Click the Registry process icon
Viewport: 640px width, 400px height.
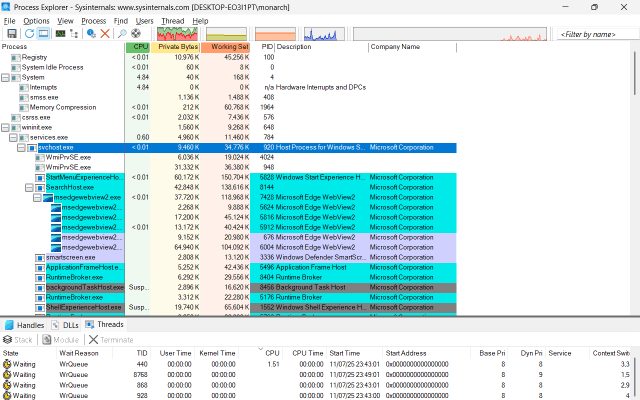pos(16,58)
